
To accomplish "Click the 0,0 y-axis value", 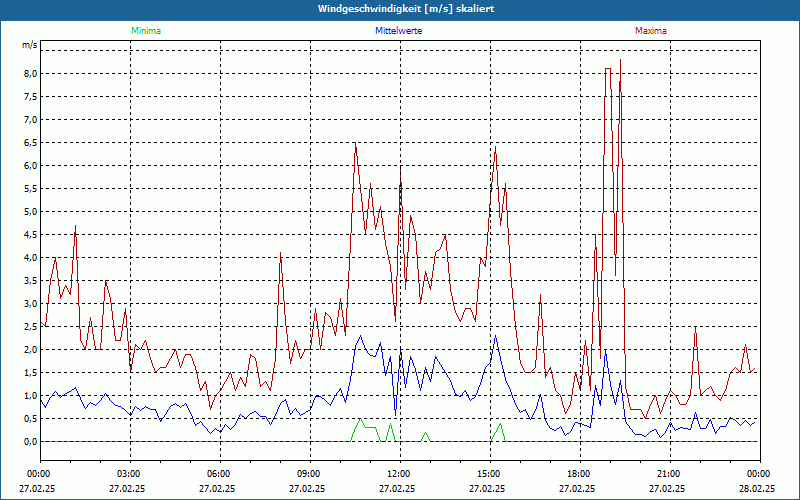I will pos(31,441).
